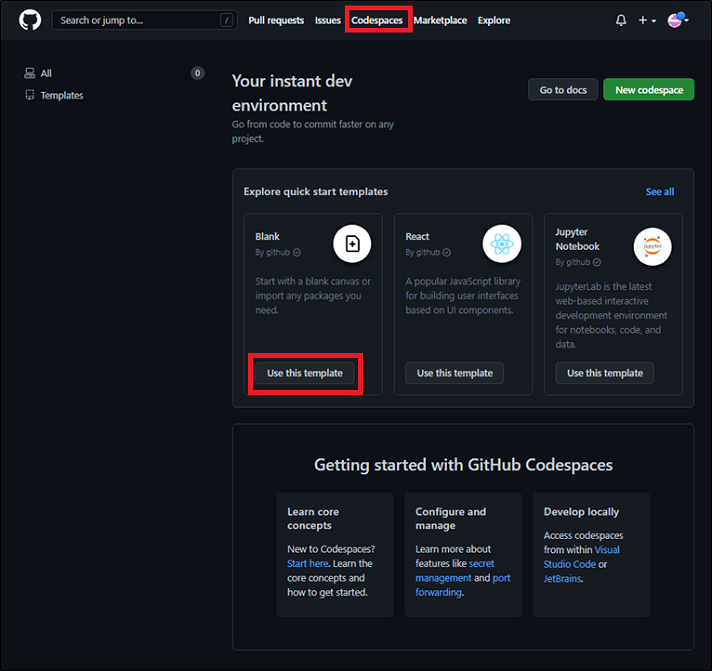The height and width of the screenshot is (671, 712).
Task: Click verified badge beside Jupyter's By github
Action: tap(597, 262)
